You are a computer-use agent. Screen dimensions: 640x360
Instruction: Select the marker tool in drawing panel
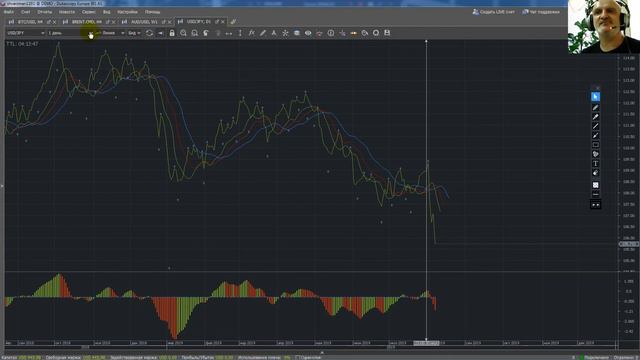[x=596, y=117]
